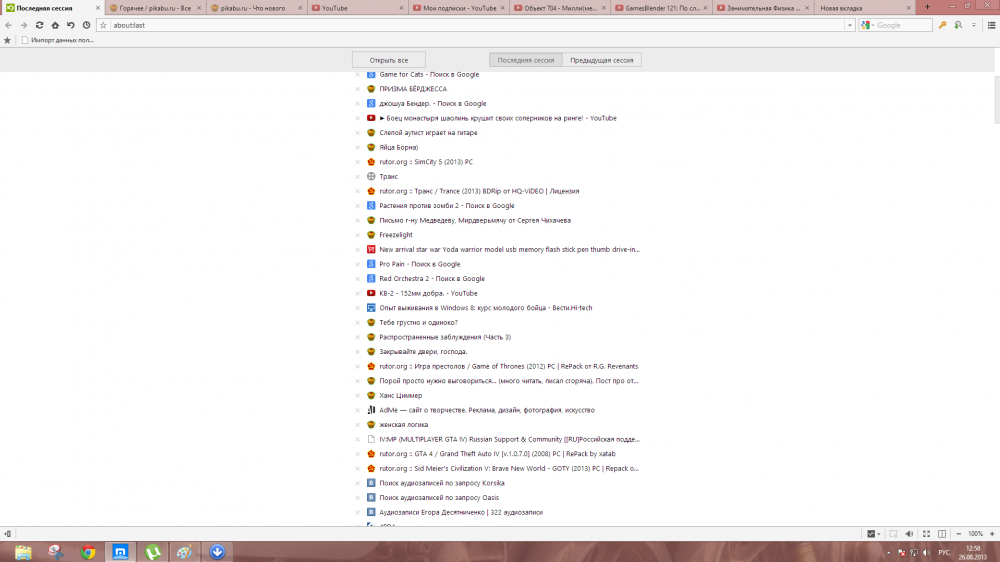Expand the address bar history dropdown

tap(850, 25)
